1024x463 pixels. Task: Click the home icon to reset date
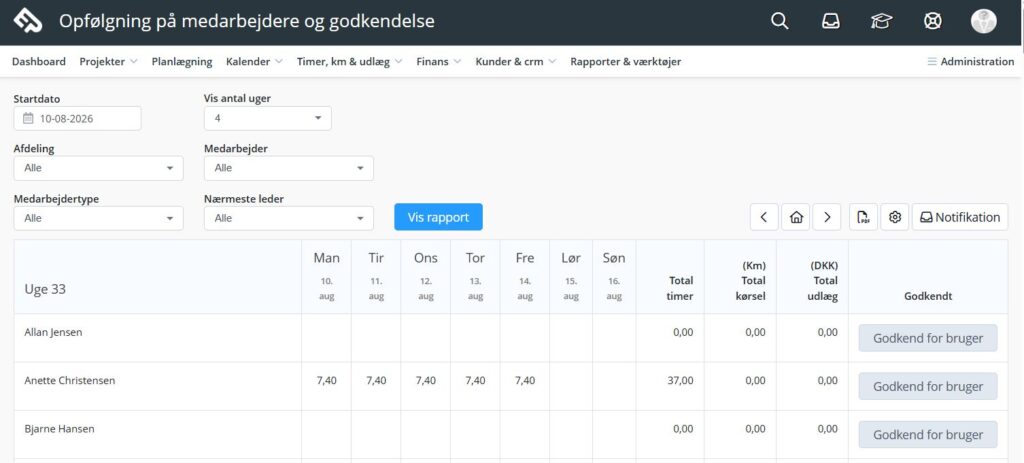(x=795, y=217)
